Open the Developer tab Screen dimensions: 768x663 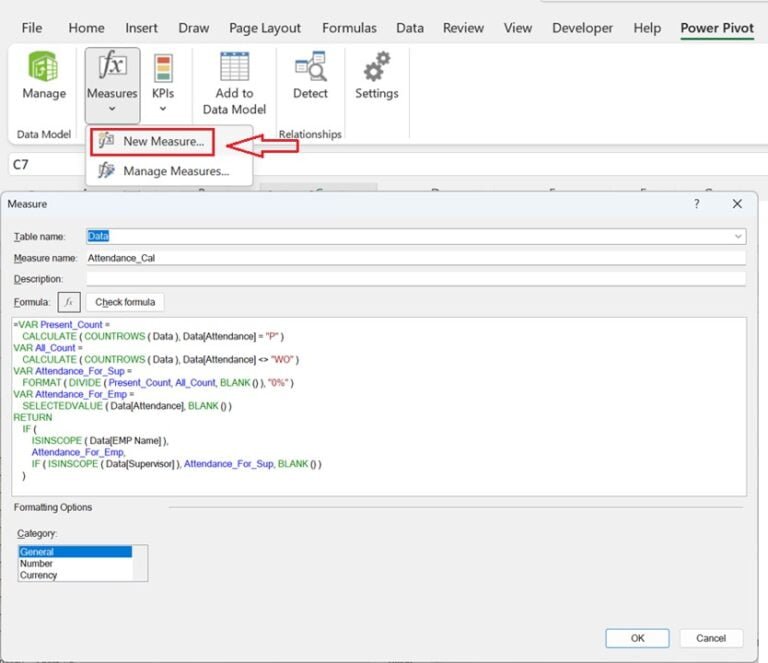pyautogui.click(x=582, y=28)
